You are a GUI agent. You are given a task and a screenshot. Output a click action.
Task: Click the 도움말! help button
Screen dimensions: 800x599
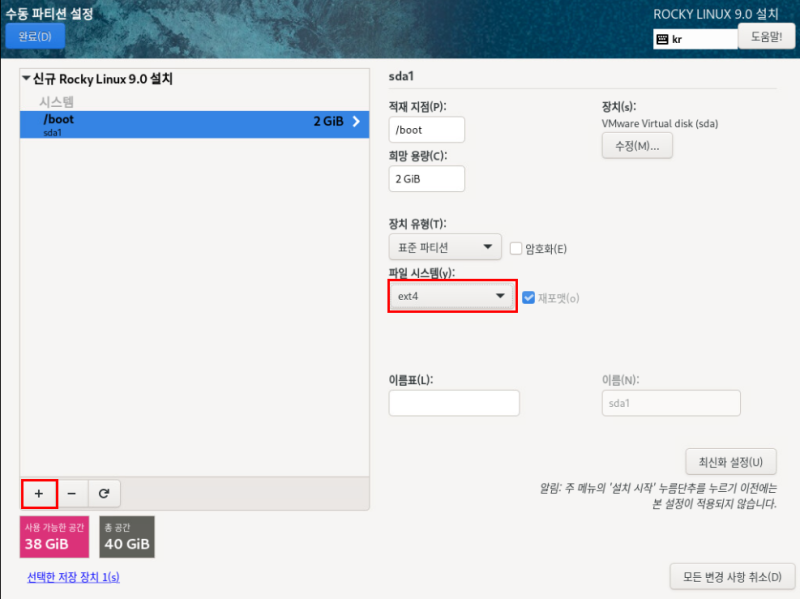766,37
